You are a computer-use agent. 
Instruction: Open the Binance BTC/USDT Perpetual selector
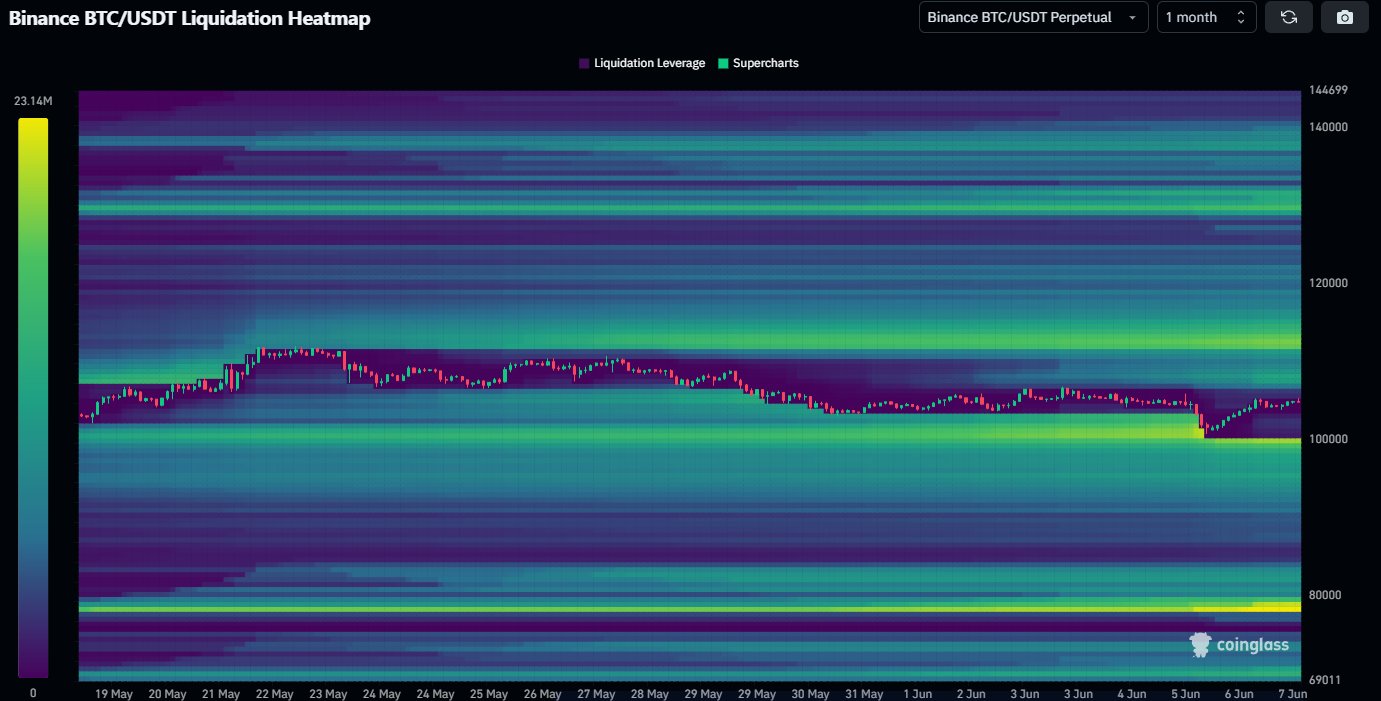click(1033, 17)
